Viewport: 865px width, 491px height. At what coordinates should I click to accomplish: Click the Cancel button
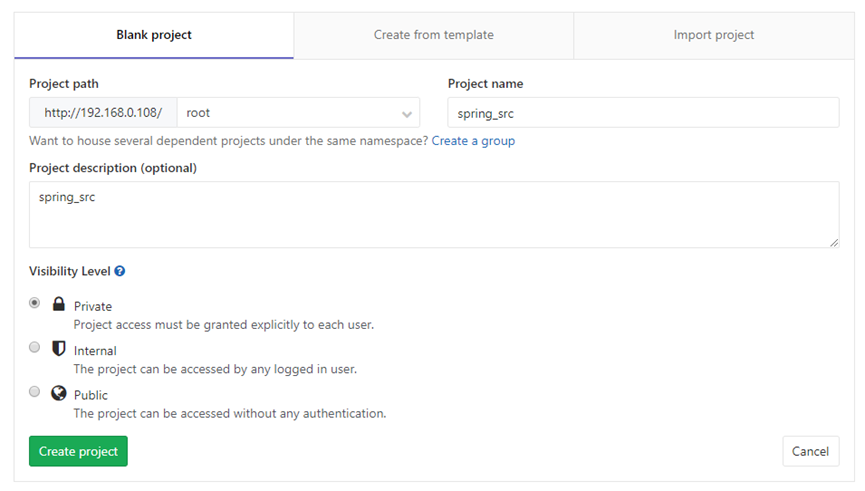(810, 451)
